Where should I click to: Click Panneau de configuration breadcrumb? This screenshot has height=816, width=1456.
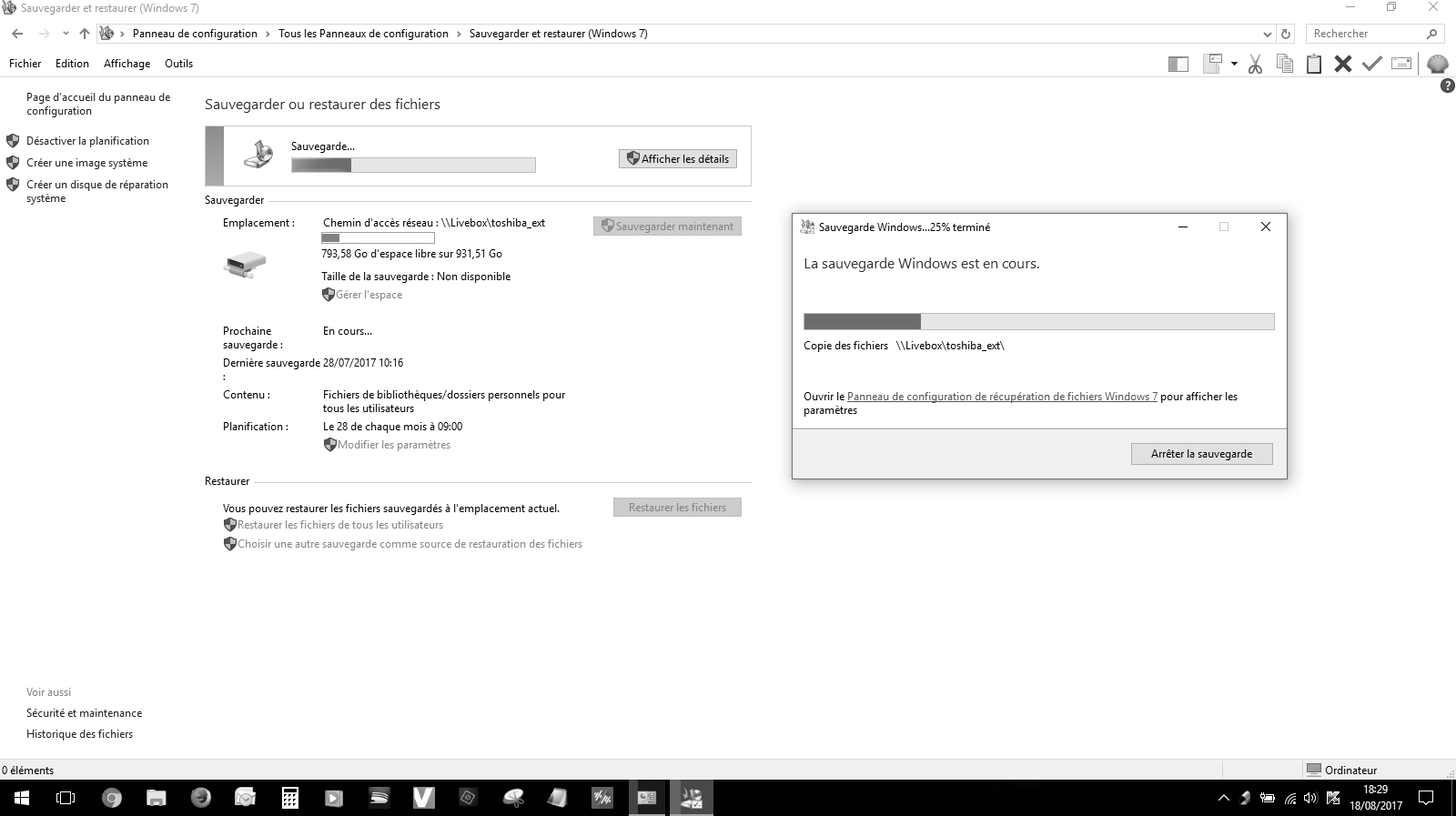pyautogui.click(x=195, y=34)
